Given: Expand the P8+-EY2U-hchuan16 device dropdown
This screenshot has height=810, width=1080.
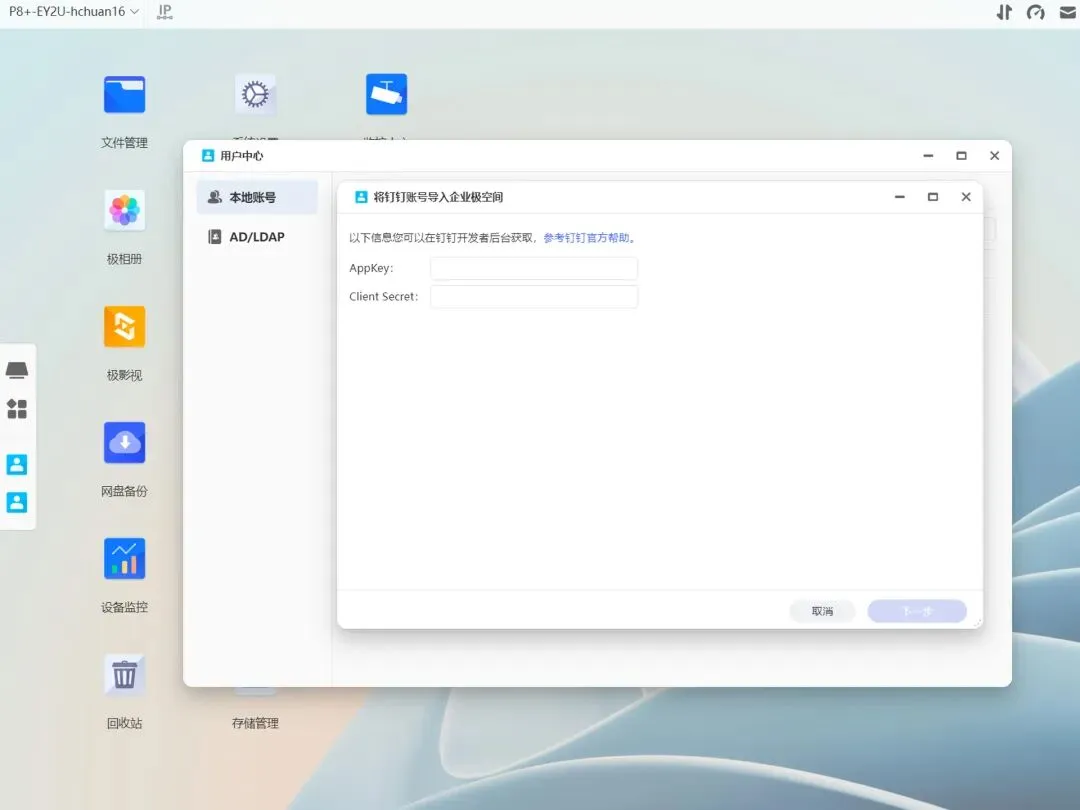Looking at the screenshot, I should pyautogui.click(x=74, y=12).
